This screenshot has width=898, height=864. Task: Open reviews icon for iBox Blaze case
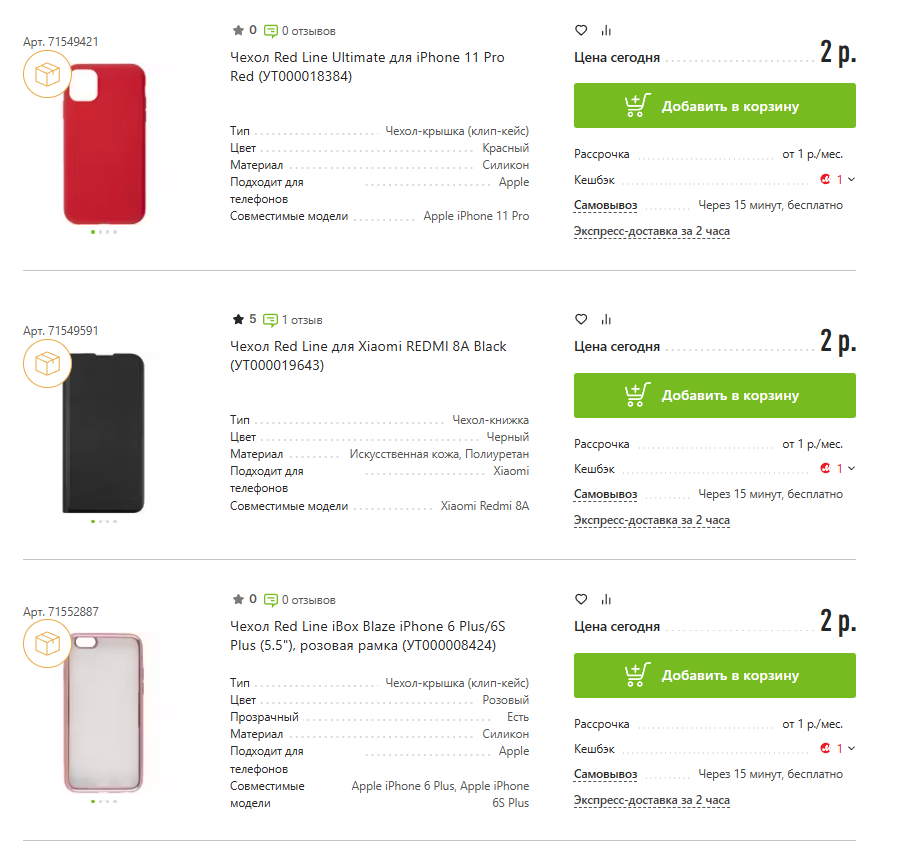[270, 600]
